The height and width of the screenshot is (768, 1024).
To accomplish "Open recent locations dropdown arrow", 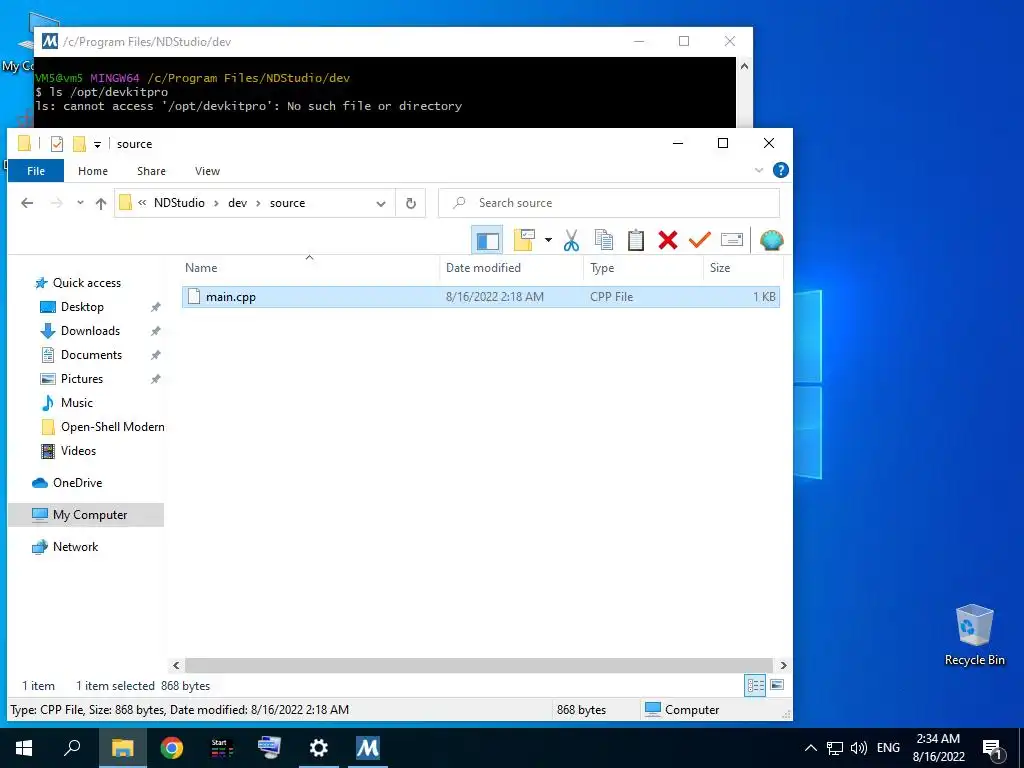I will coord(80,203).
